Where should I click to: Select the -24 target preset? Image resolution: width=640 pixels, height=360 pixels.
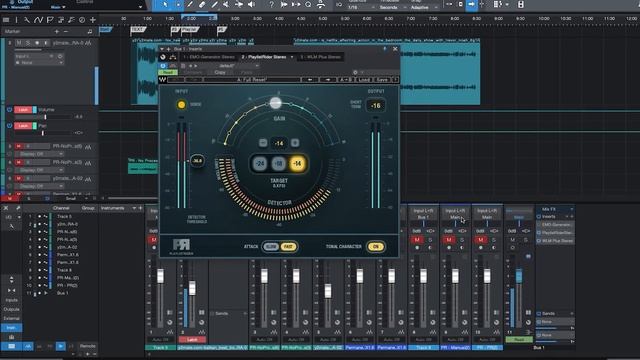point(260,164)
